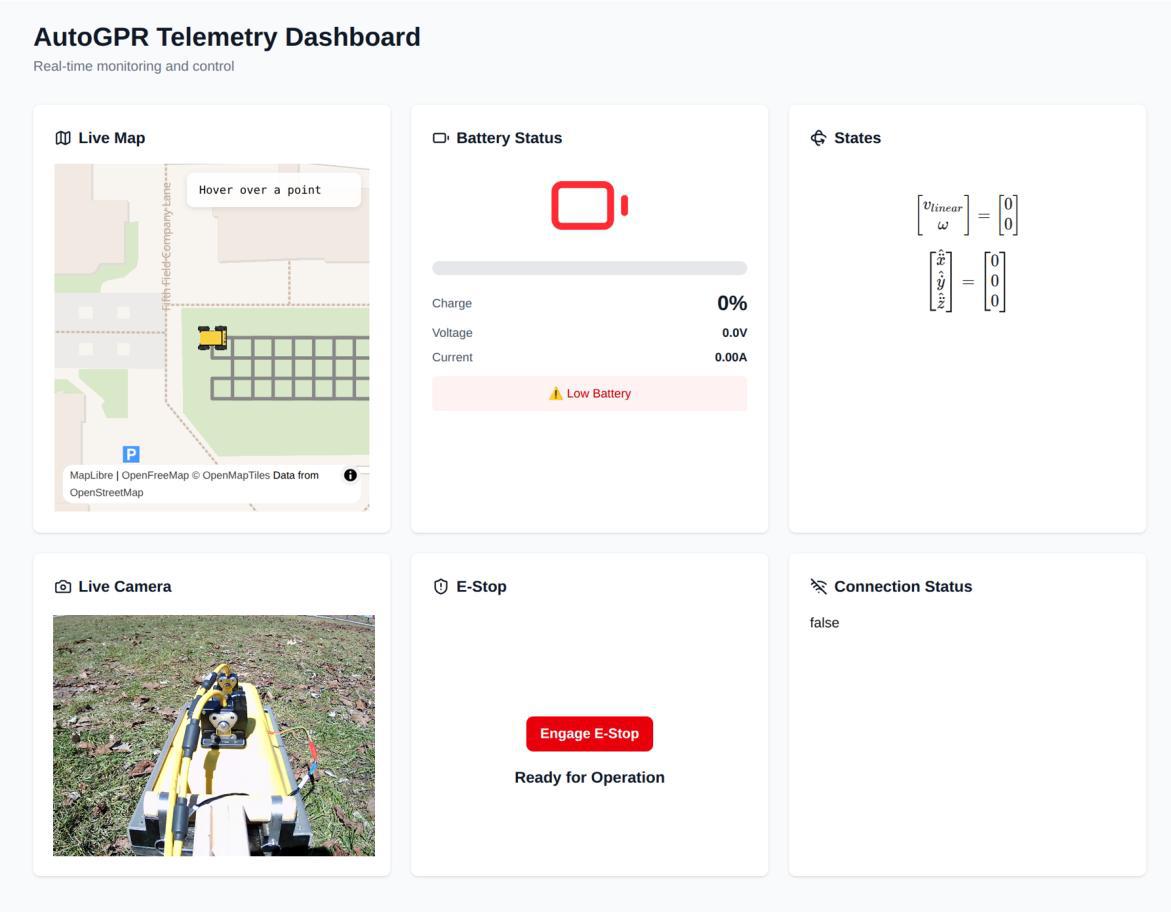Click the 'Hover over a point' tooltip box

click(273, 190)
